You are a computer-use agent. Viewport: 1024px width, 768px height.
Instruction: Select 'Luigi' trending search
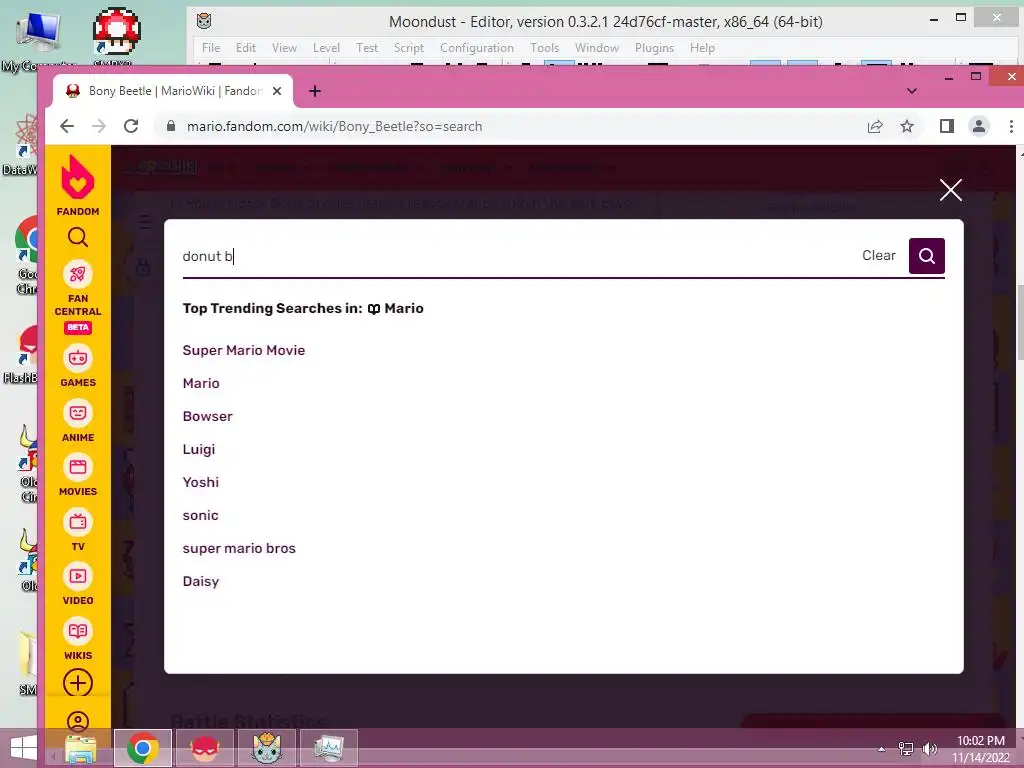point(199,449)
